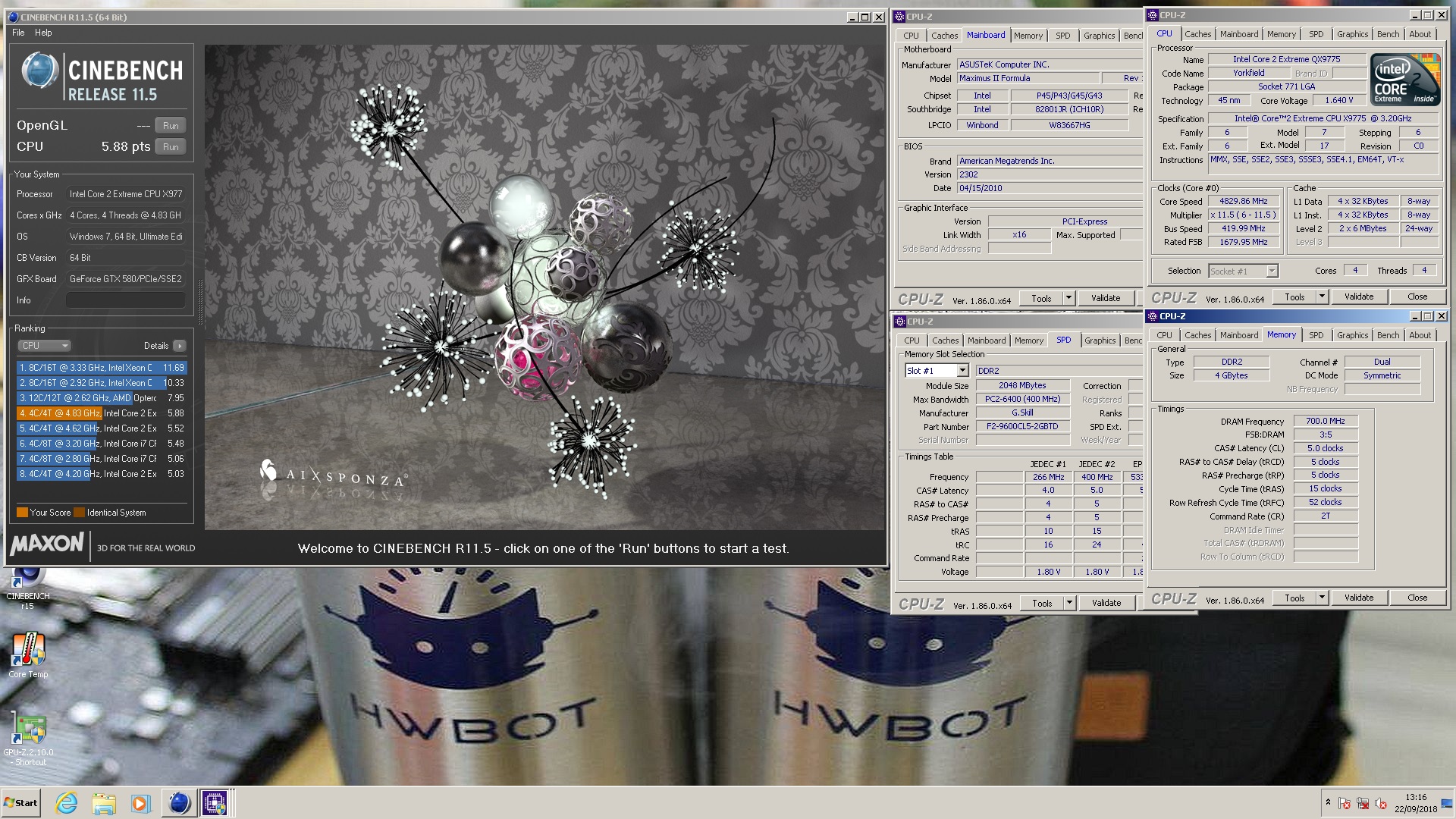
Task: Click the Cinebench globe logo
Action: [39, 71]
